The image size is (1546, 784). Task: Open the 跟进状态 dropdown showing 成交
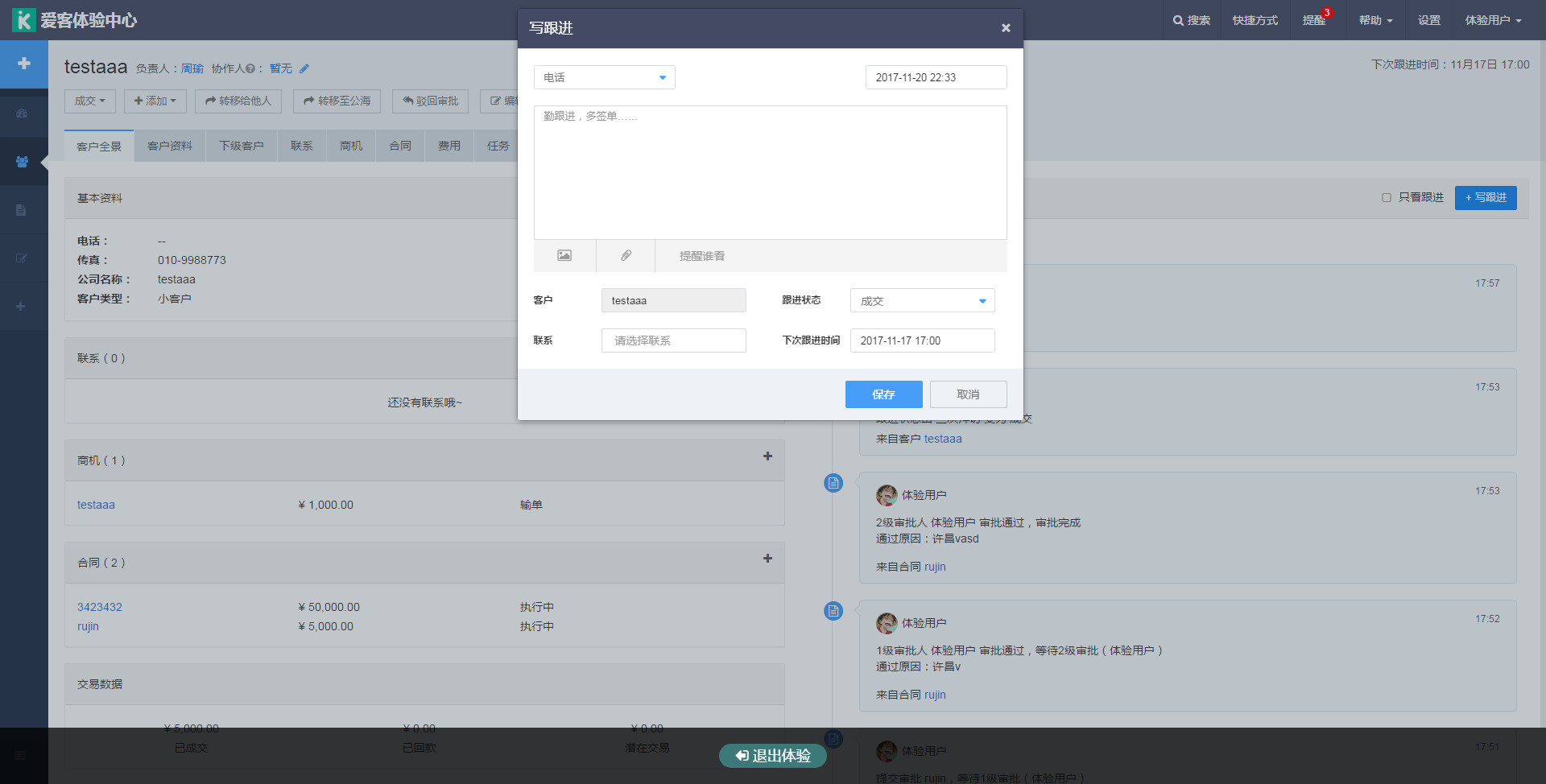(923, 300)
